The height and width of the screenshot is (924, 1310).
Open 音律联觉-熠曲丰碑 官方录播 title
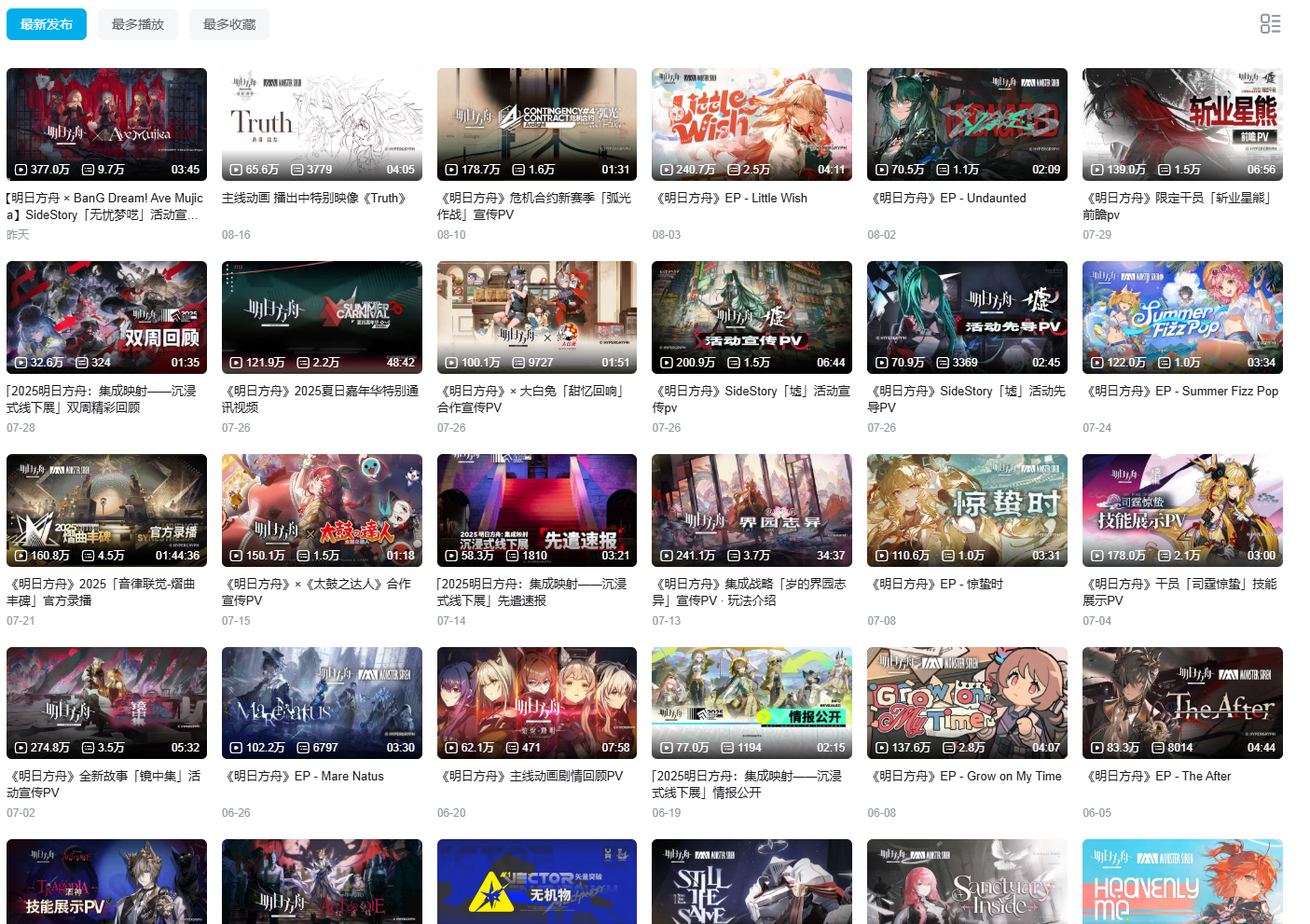pos(103,592)
